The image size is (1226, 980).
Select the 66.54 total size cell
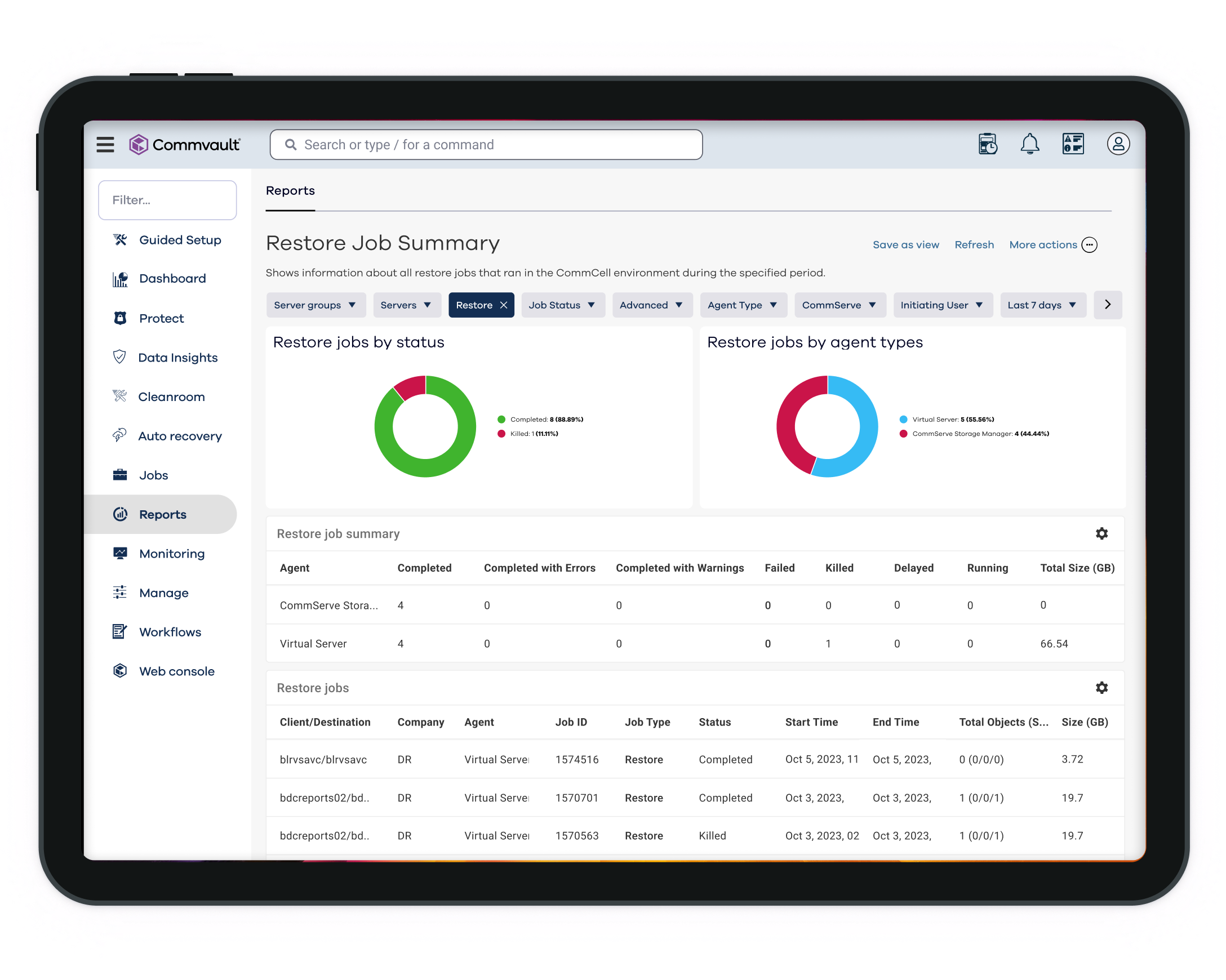coord(1054,644)
